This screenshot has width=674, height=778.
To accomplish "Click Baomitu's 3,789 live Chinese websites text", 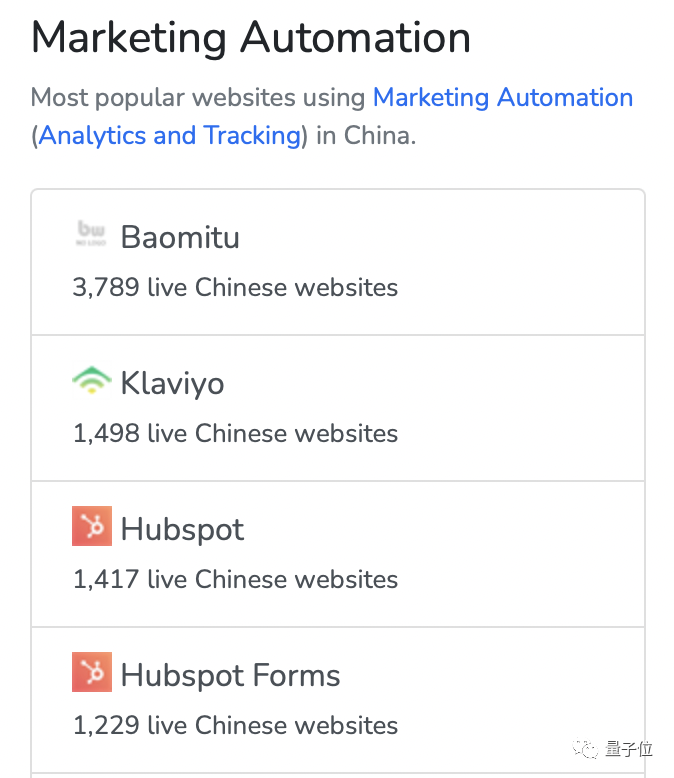I will pos(235,288).
